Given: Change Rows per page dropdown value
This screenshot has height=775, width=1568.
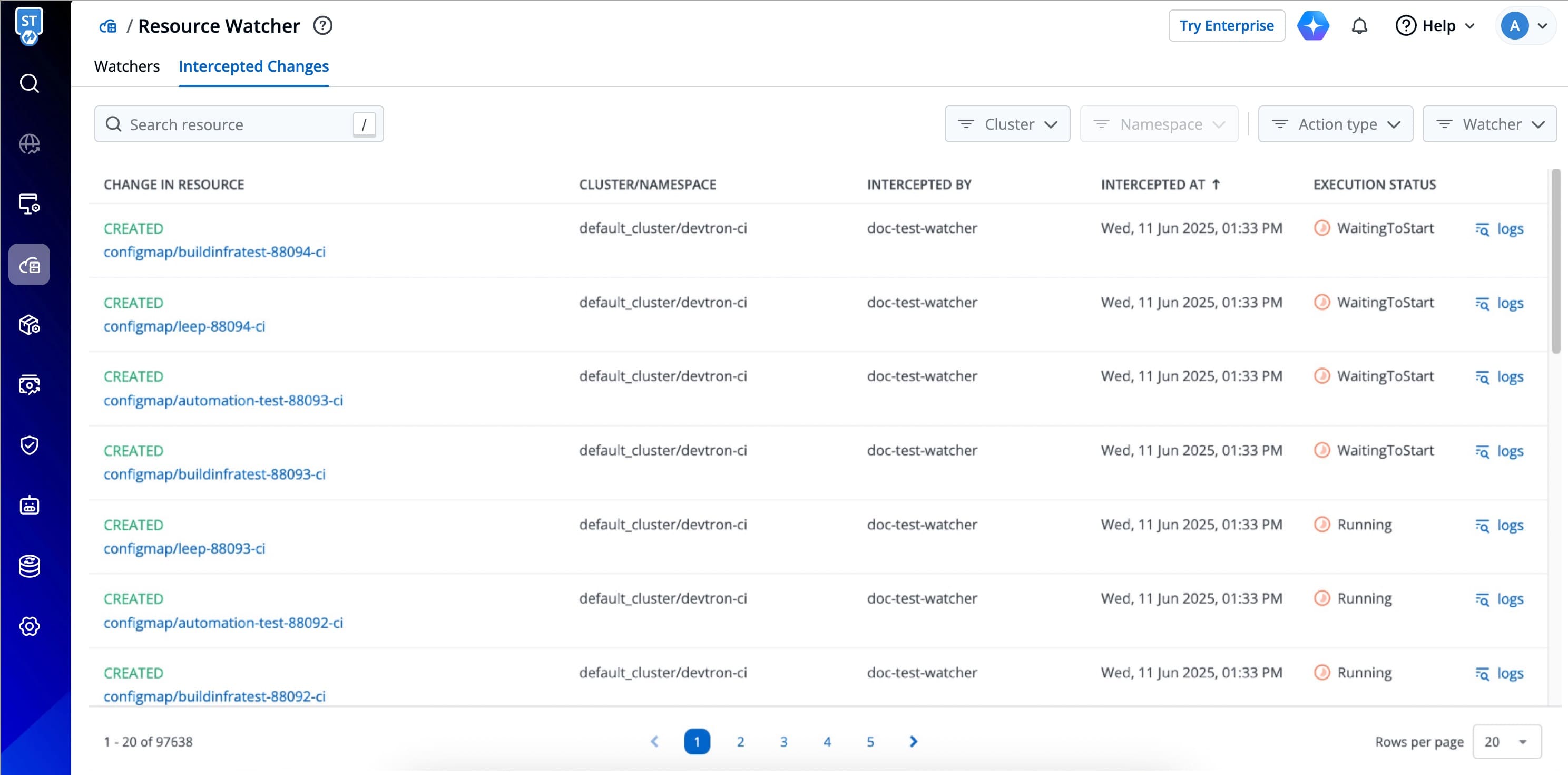Looking at the screenshot, I should pos(1506,741).
